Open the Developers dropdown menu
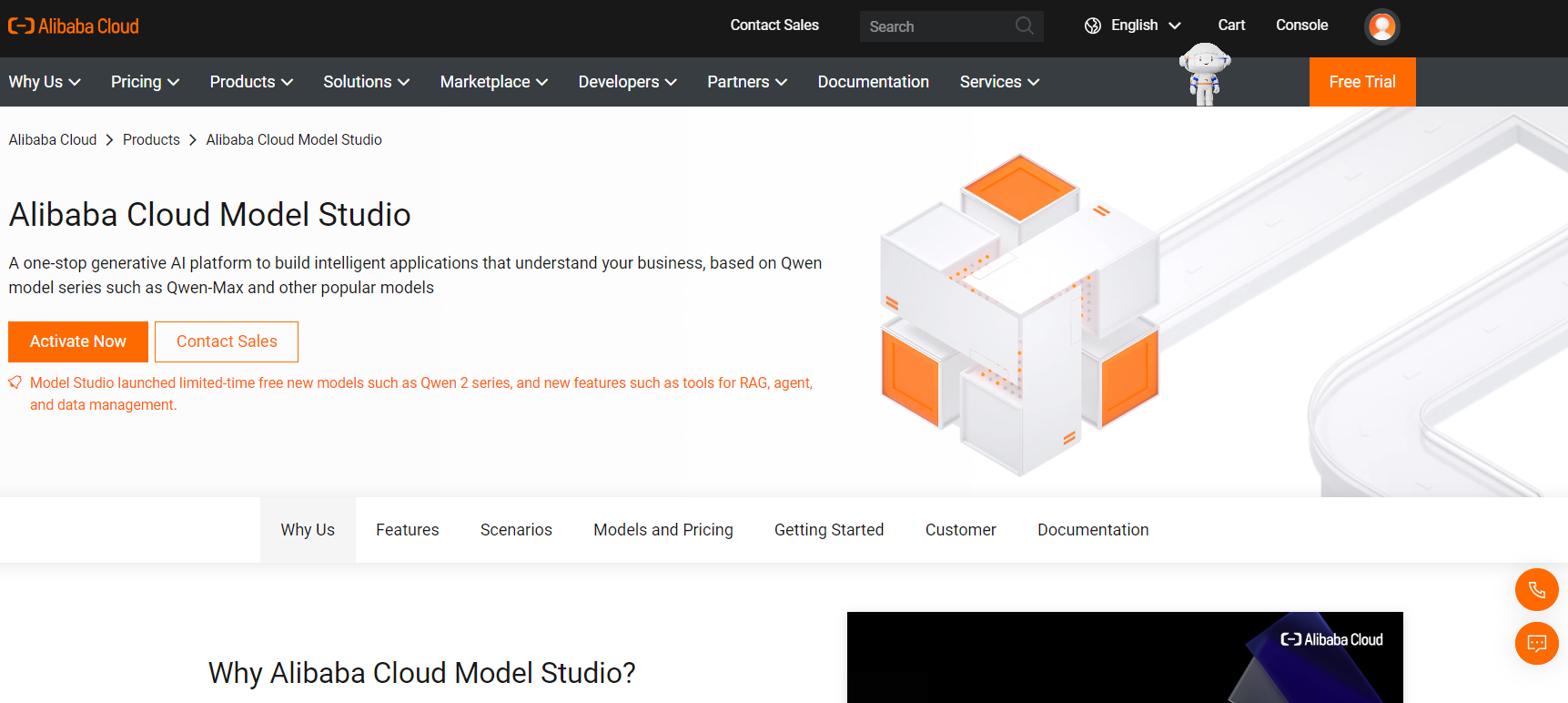This screenshot has height=703, width=1568. pyautogui.click(x=628, y=82)
